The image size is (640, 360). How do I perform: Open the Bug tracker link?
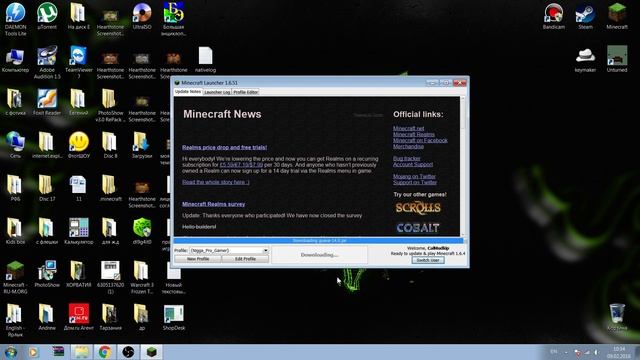[407, 158]
